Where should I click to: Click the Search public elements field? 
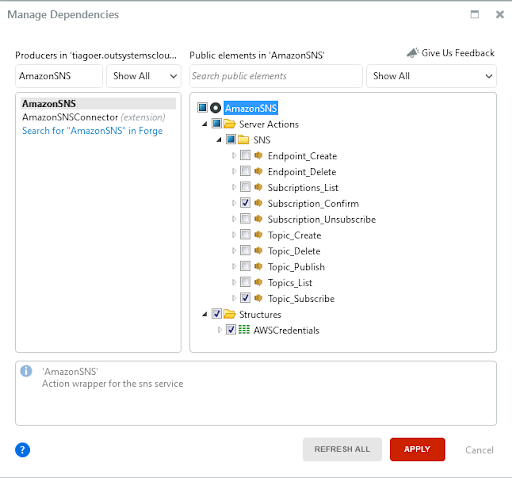pyautogui.click(x=276, y=76)
